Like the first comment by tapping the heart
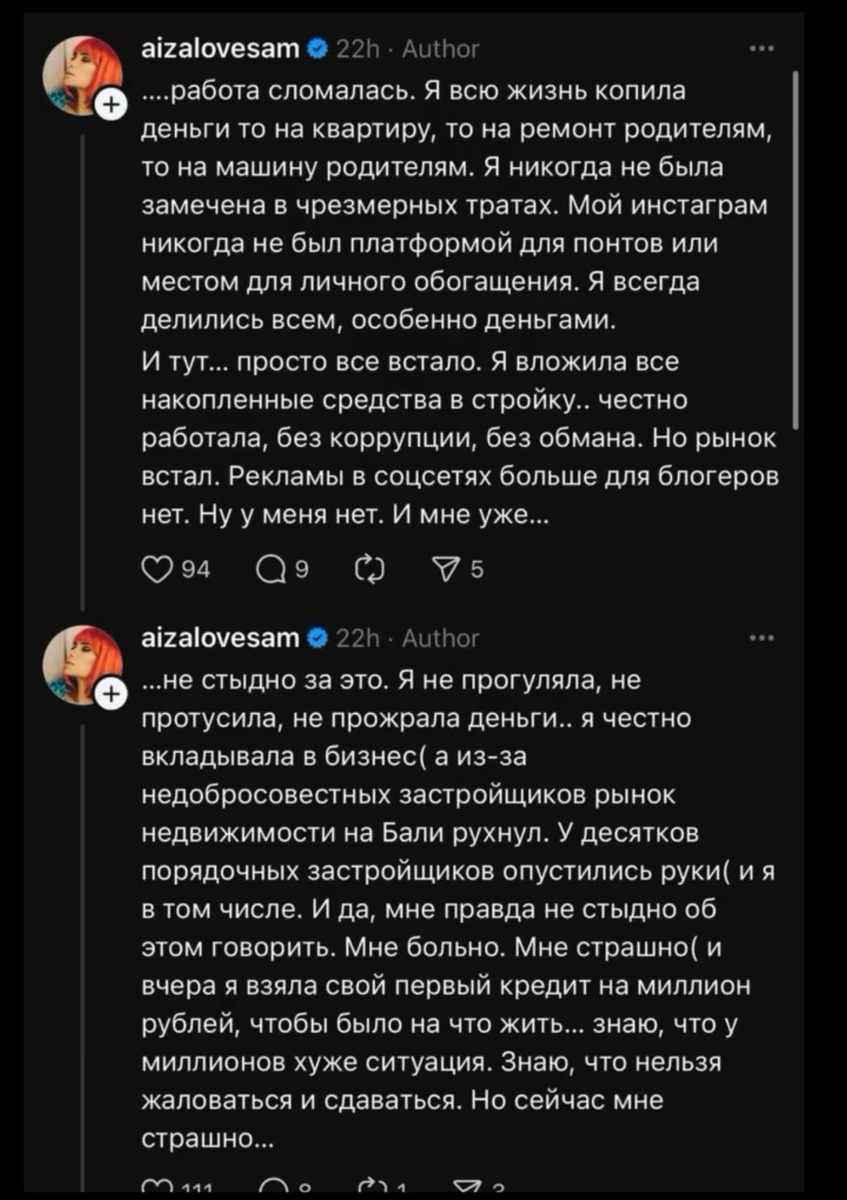The image size is (847, 1200). 158,569
